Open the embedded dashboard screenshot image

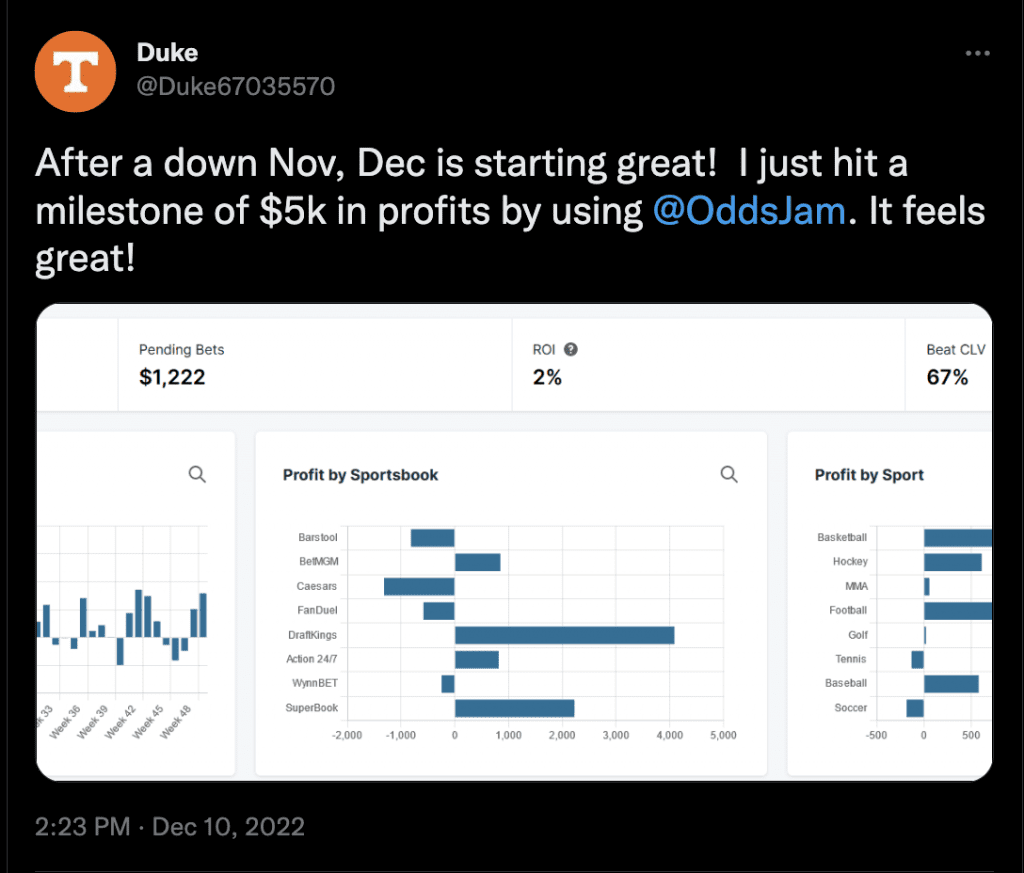(x=515, y=542)
